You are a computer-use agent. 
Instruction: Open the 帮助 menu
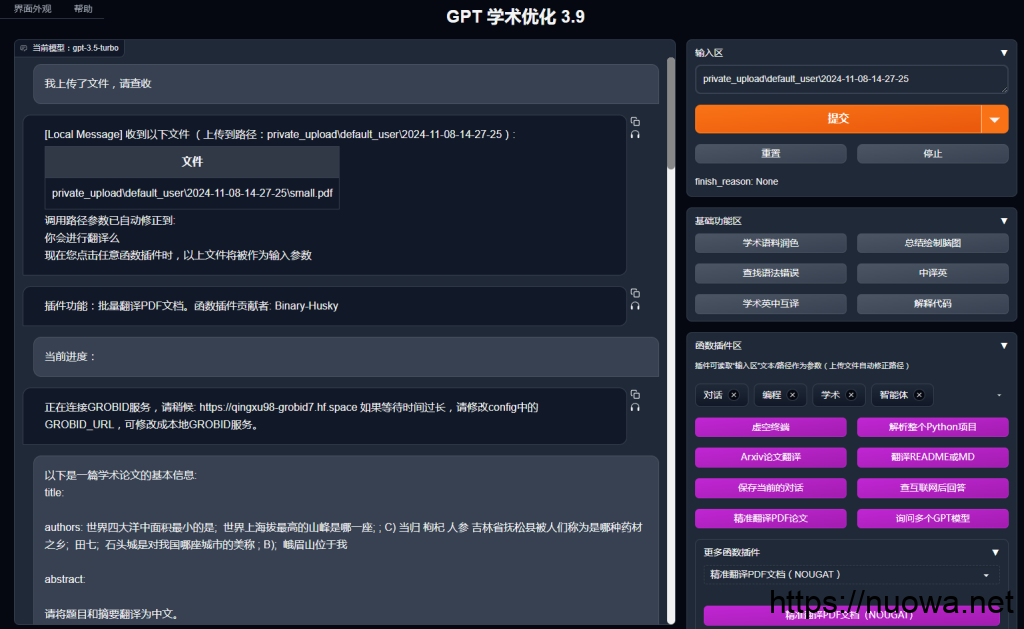point(83,9)
